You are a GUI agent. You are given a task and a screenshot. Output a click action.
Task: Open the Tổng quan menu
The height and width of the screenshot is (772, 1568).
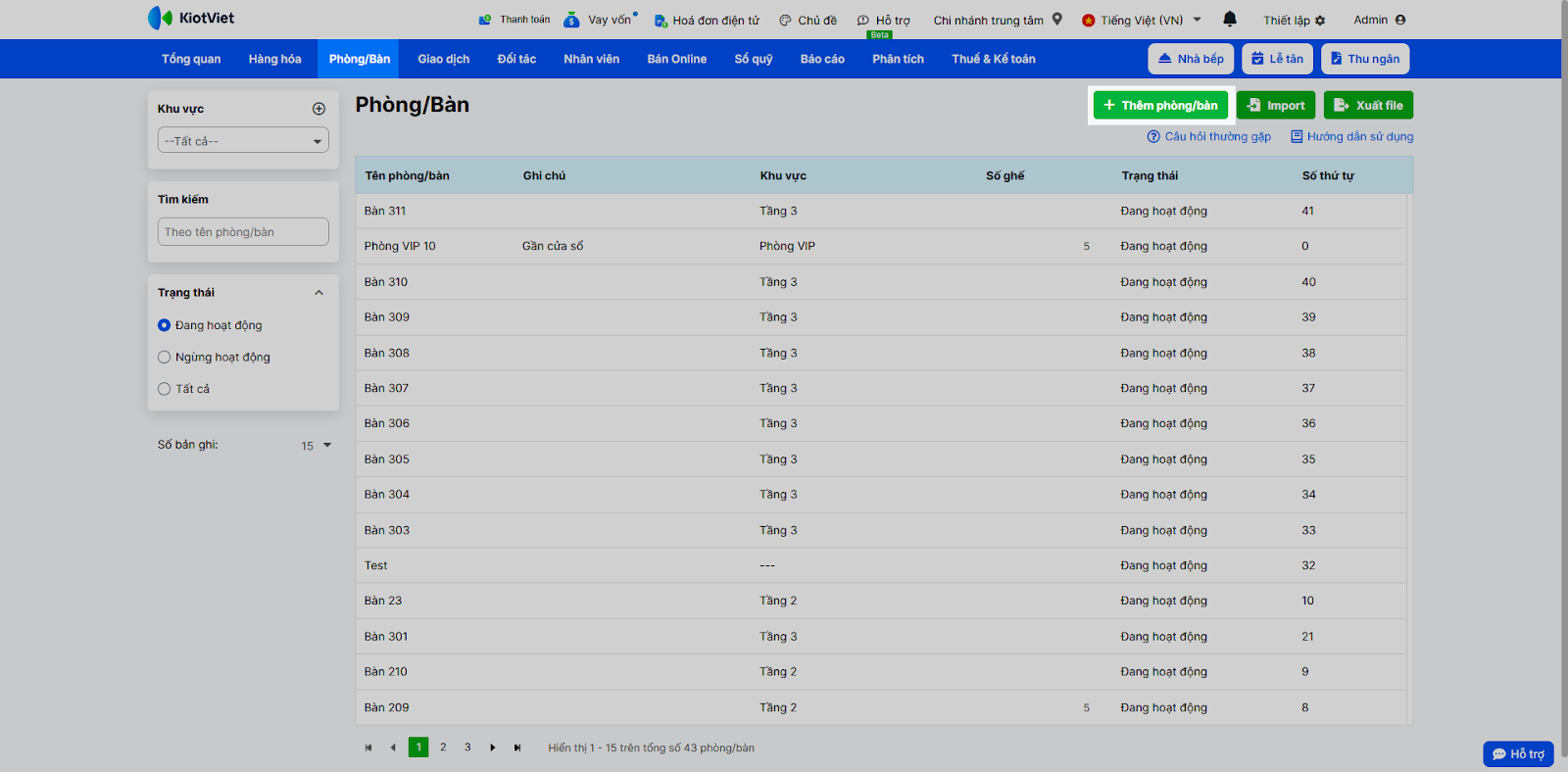tap(191, 59)
